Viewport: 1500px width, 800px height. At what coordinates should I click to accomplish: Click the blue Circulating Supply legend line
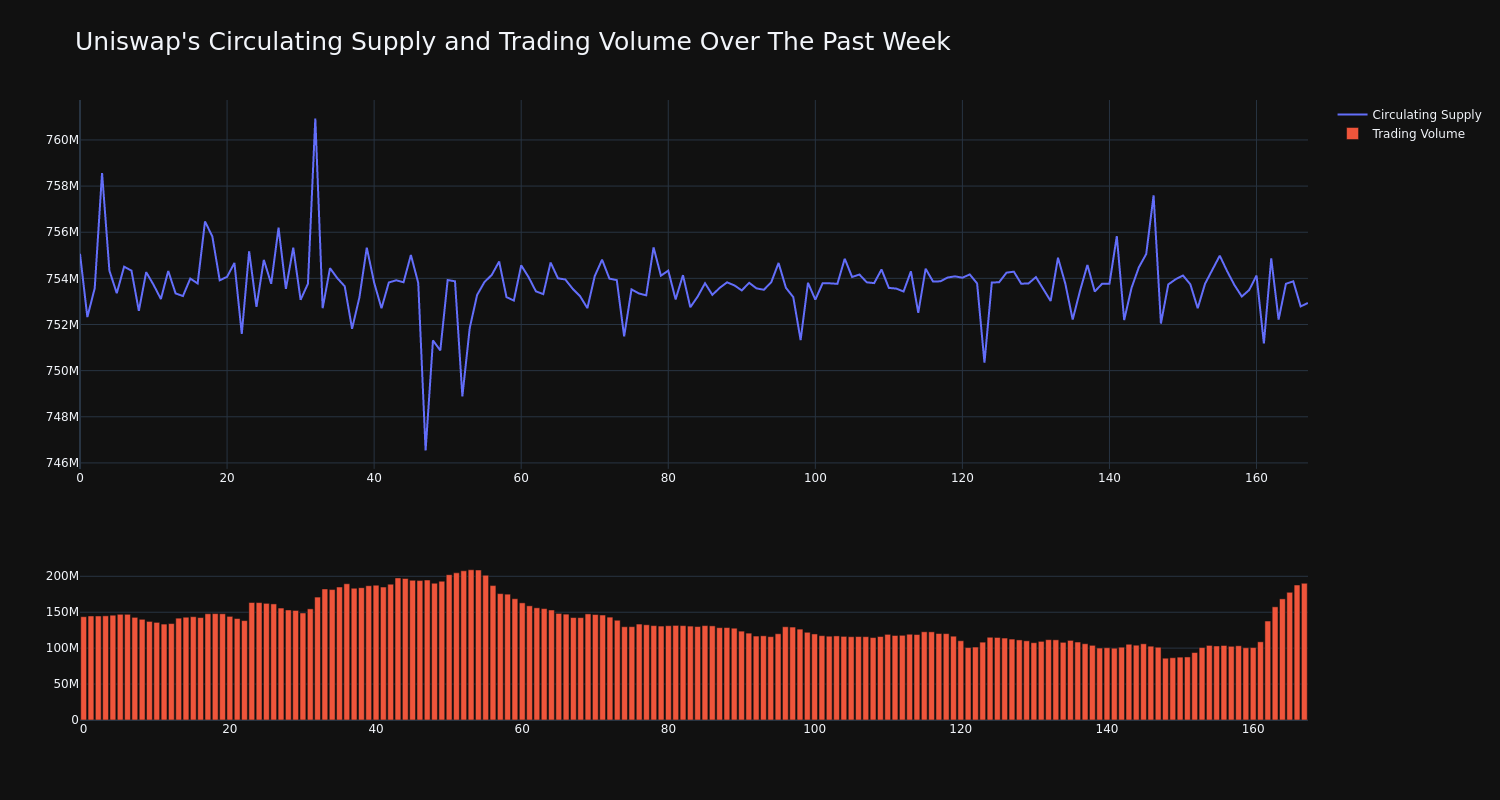(1352, 115)
